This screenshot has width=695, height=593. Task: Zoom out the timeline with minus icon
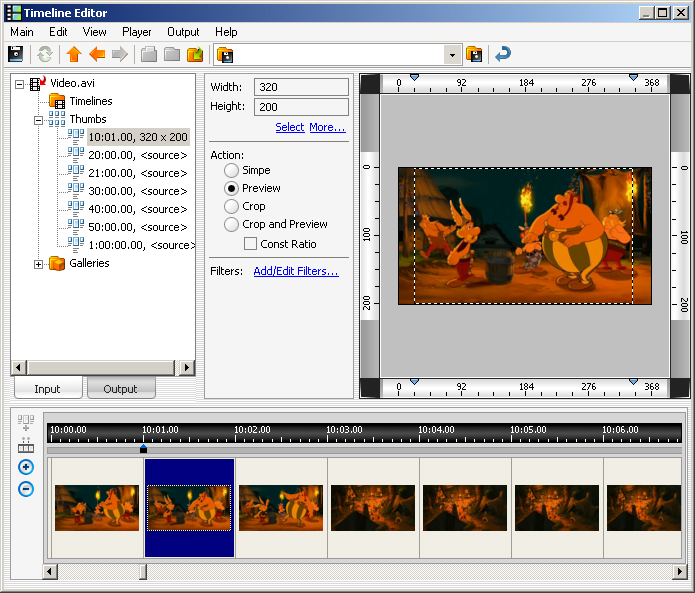point(26,489)
